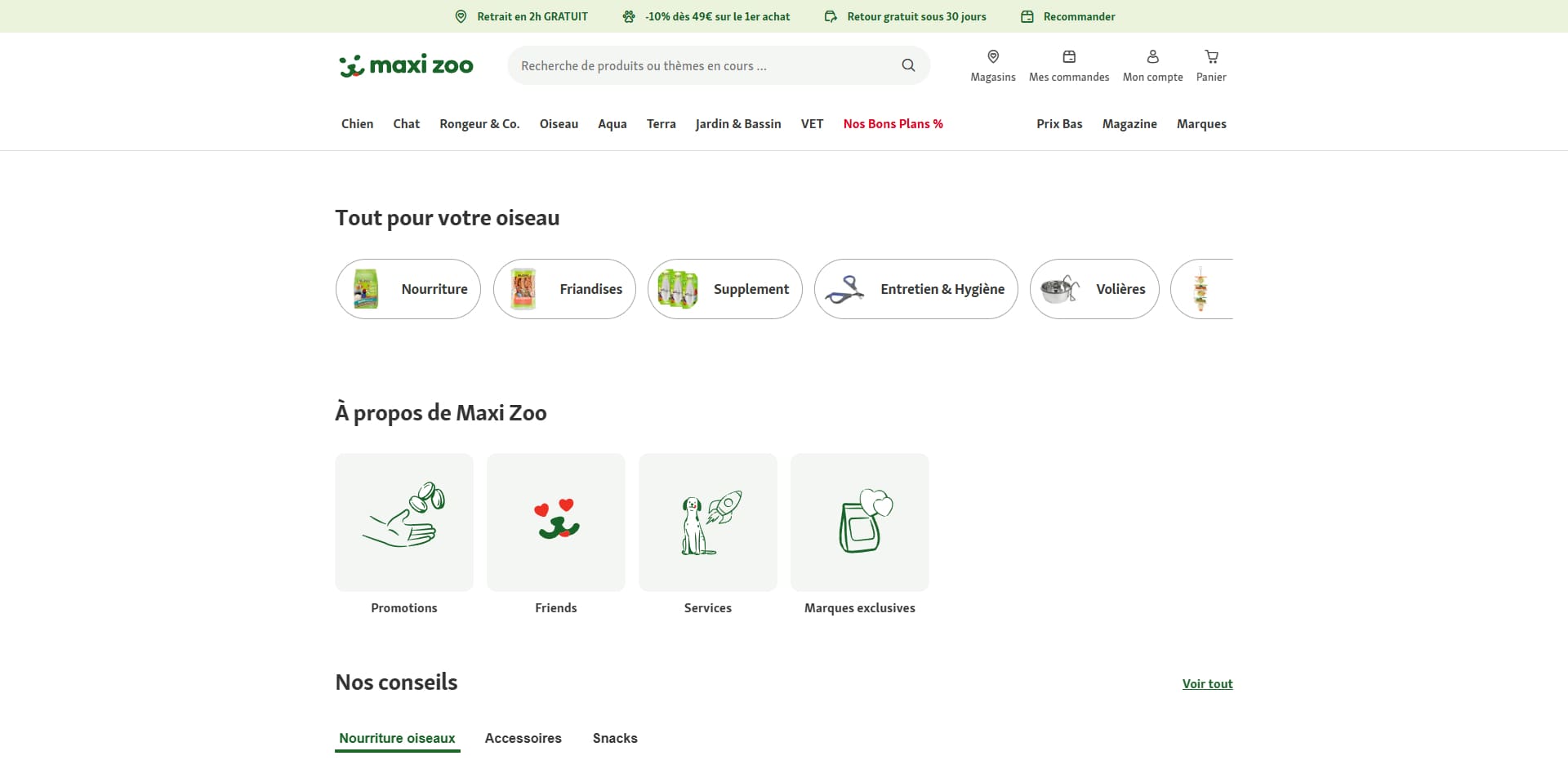The width and height of the screenshot is (1568, 778).
Task: Click the search magnifier icon
Action: point(908,65)
